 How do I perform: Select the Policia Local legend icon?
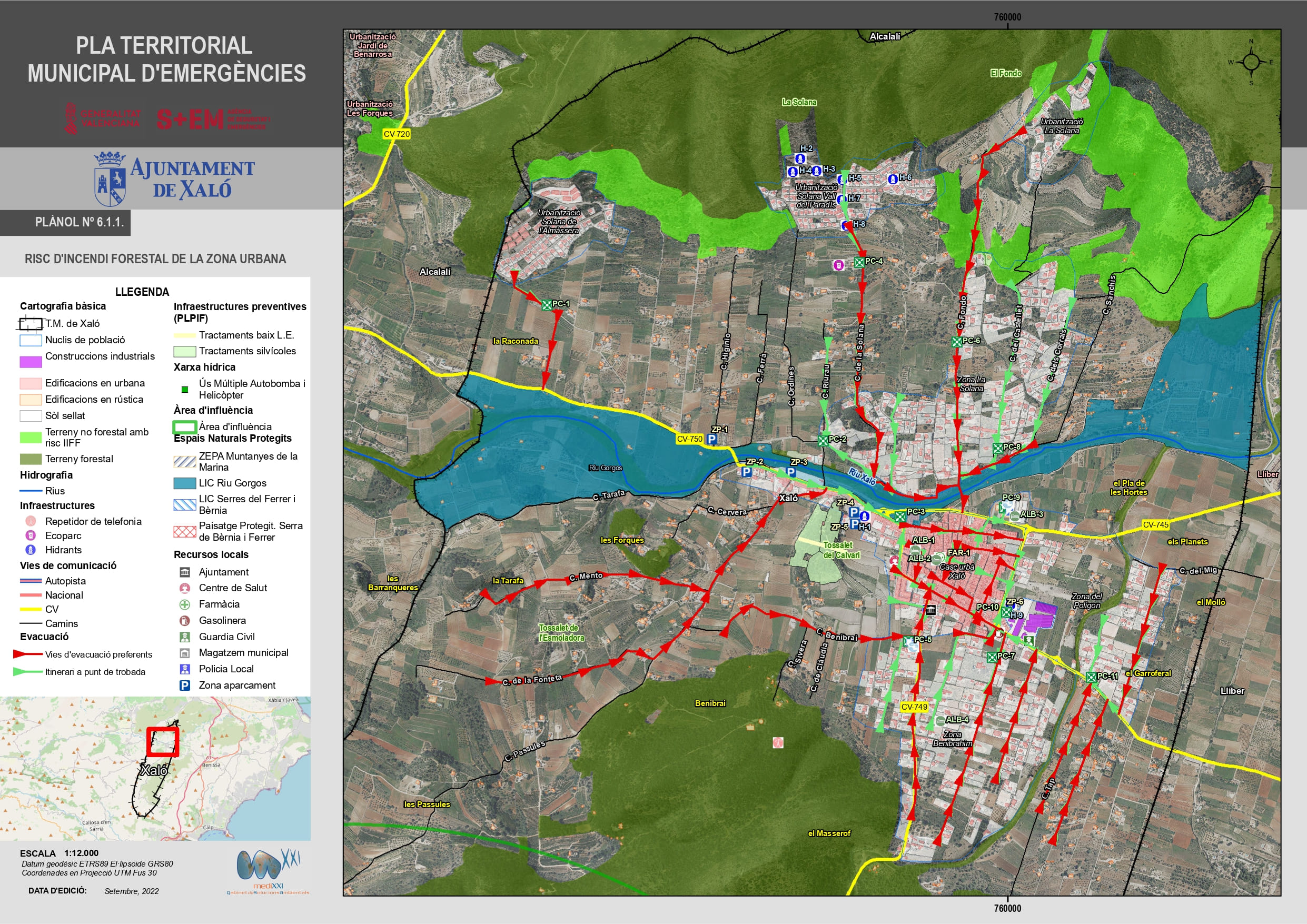pyautogui.click(x=184, y=669)
